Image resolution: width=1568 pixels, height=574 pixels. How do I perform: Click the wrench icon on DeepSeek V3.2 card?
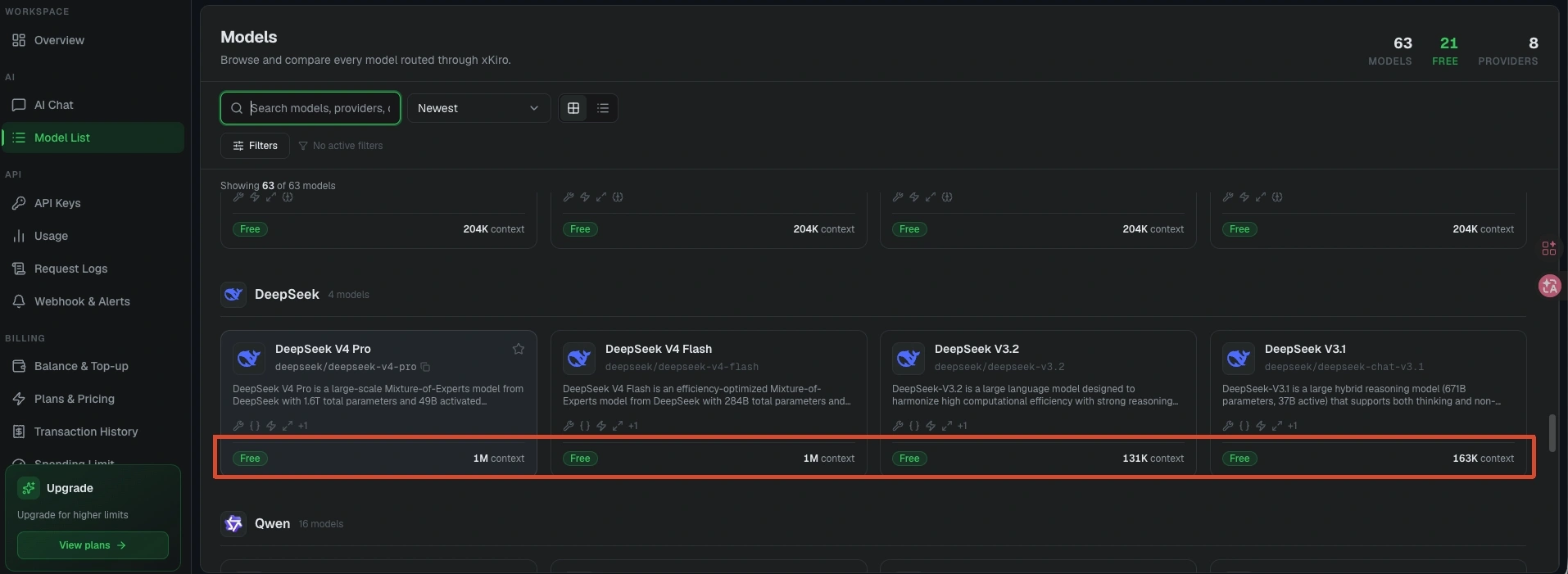[898, 426]
